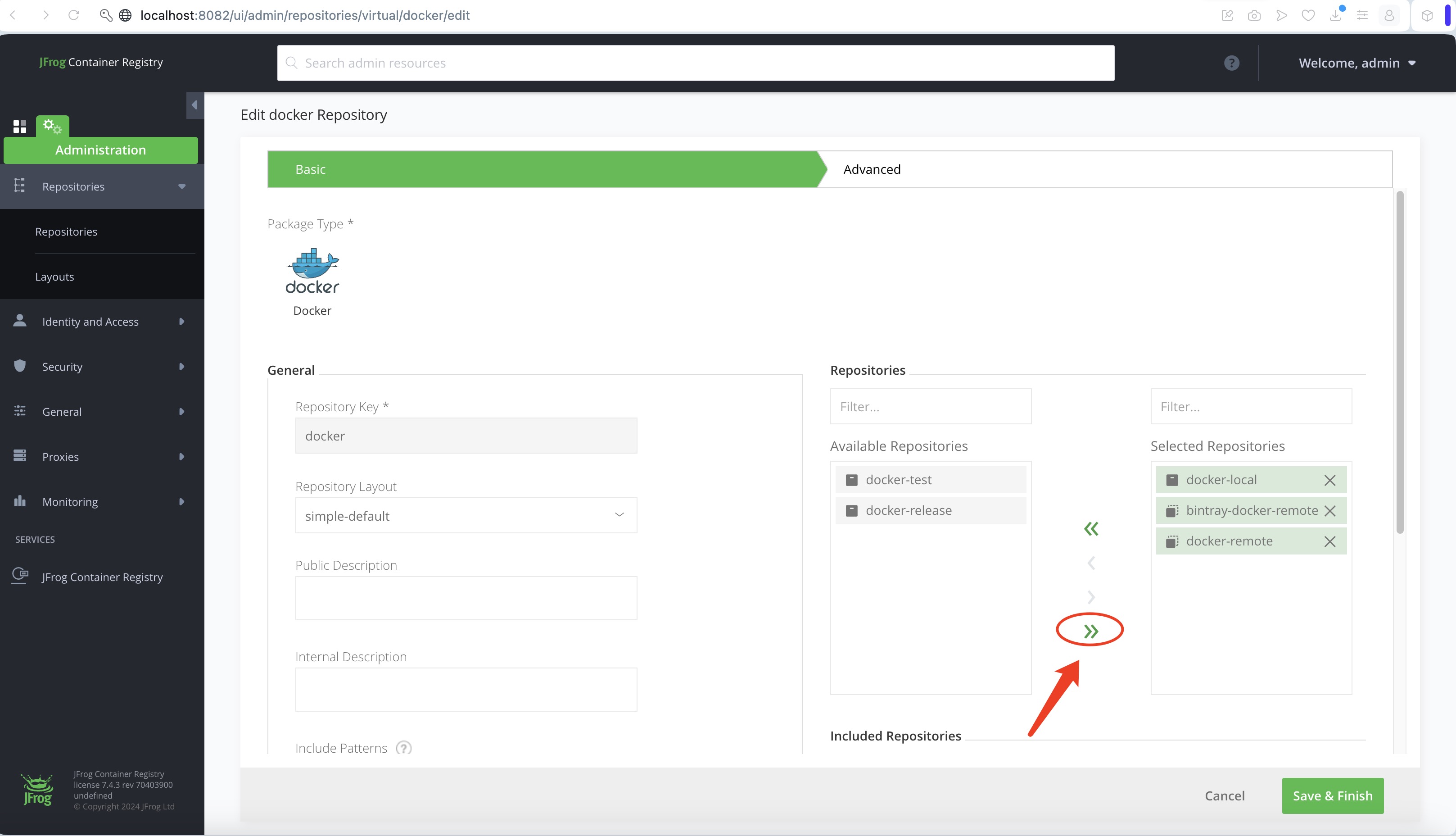Image resolution: width=1456 pixels, height=836 pixels.
Task: Select the Basic tab
Action: coord(543,169)
